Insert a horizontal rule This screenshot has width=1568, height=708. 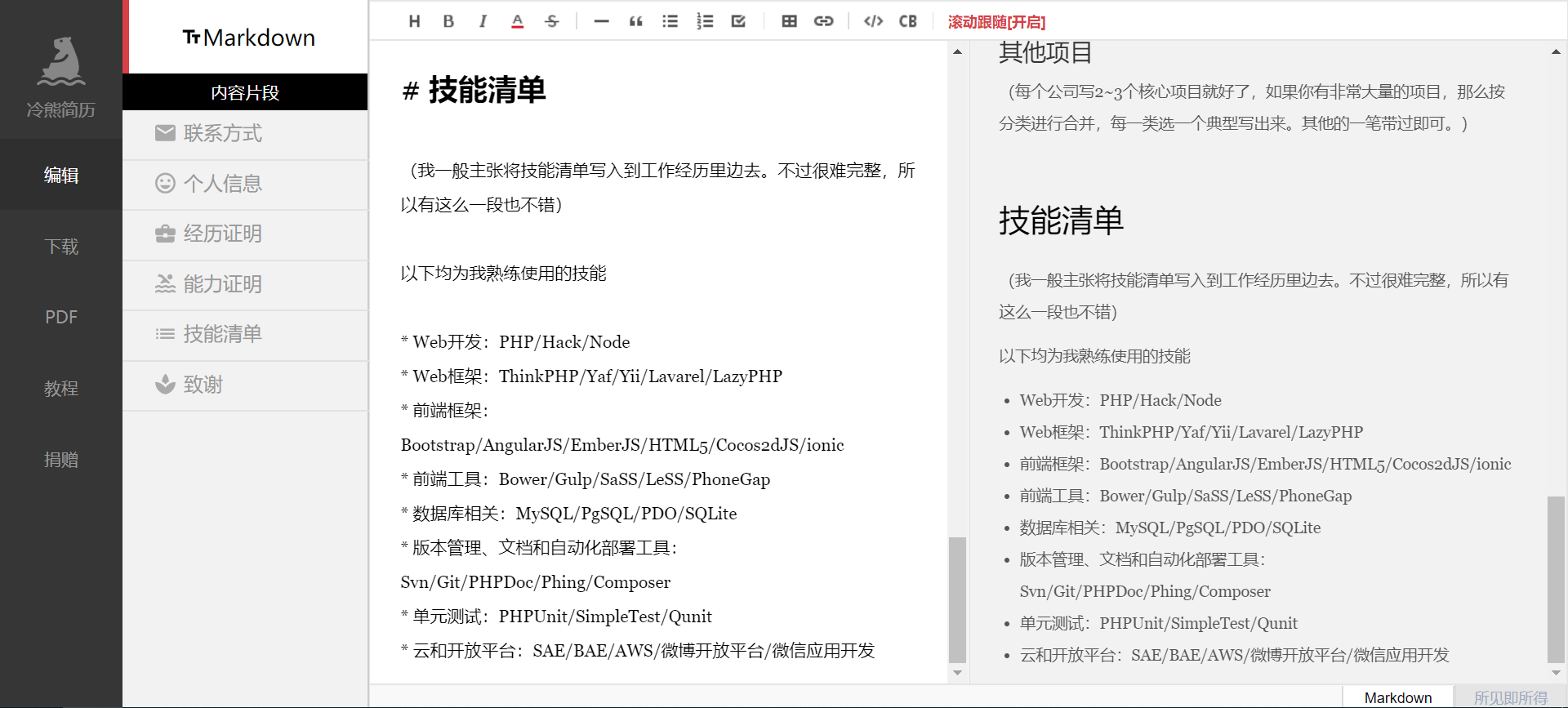pos(601,21)
